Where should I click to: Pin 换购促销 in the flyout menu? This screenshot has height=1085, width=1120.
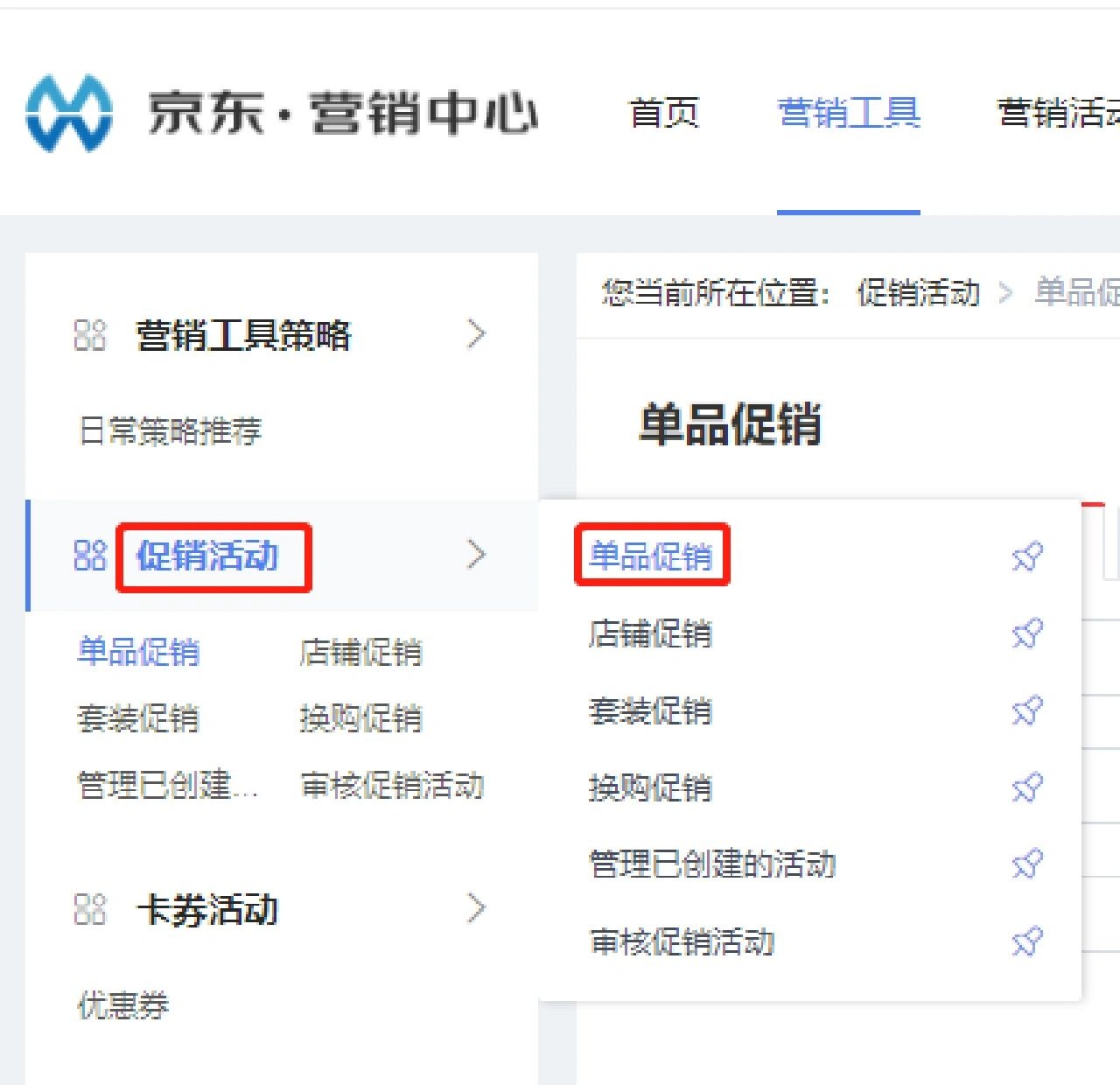point(1027,787)
